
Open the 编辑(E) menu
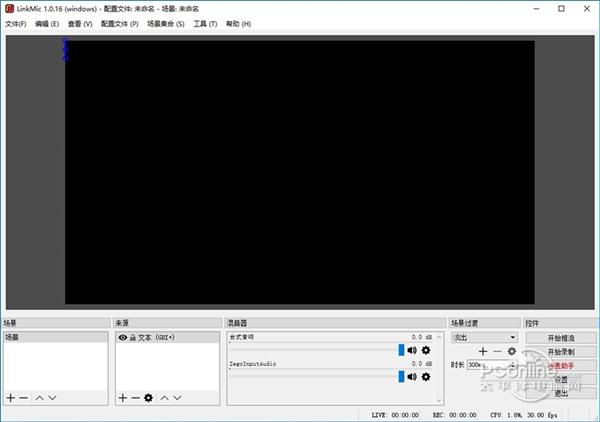pyautogui.click(x=47, y=24)
